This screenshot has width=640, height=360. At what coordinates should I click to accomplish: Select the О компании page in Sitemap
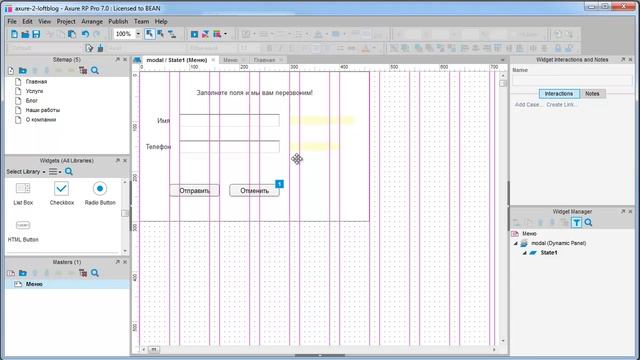pos(41,120)
